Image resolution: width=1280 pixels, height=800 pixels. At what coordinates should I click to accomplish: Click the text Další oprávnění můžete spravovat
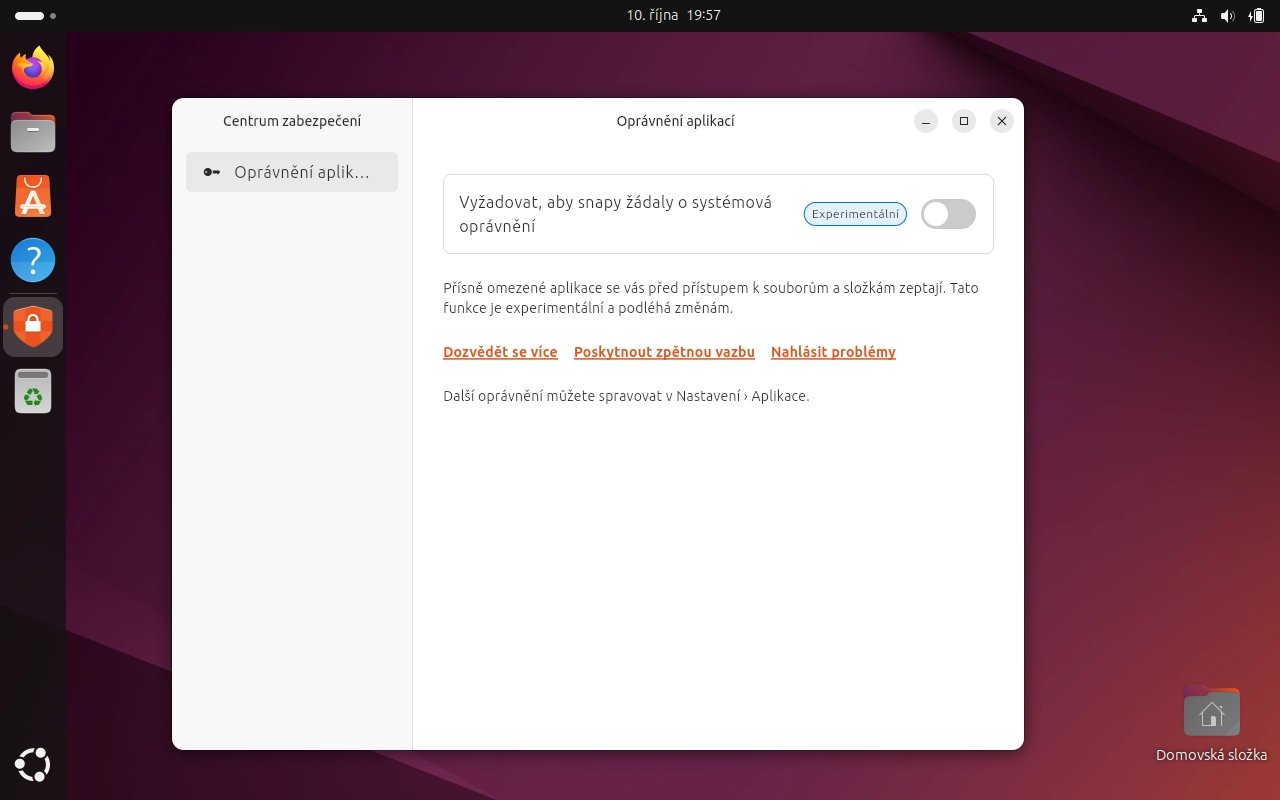(626, 396)
